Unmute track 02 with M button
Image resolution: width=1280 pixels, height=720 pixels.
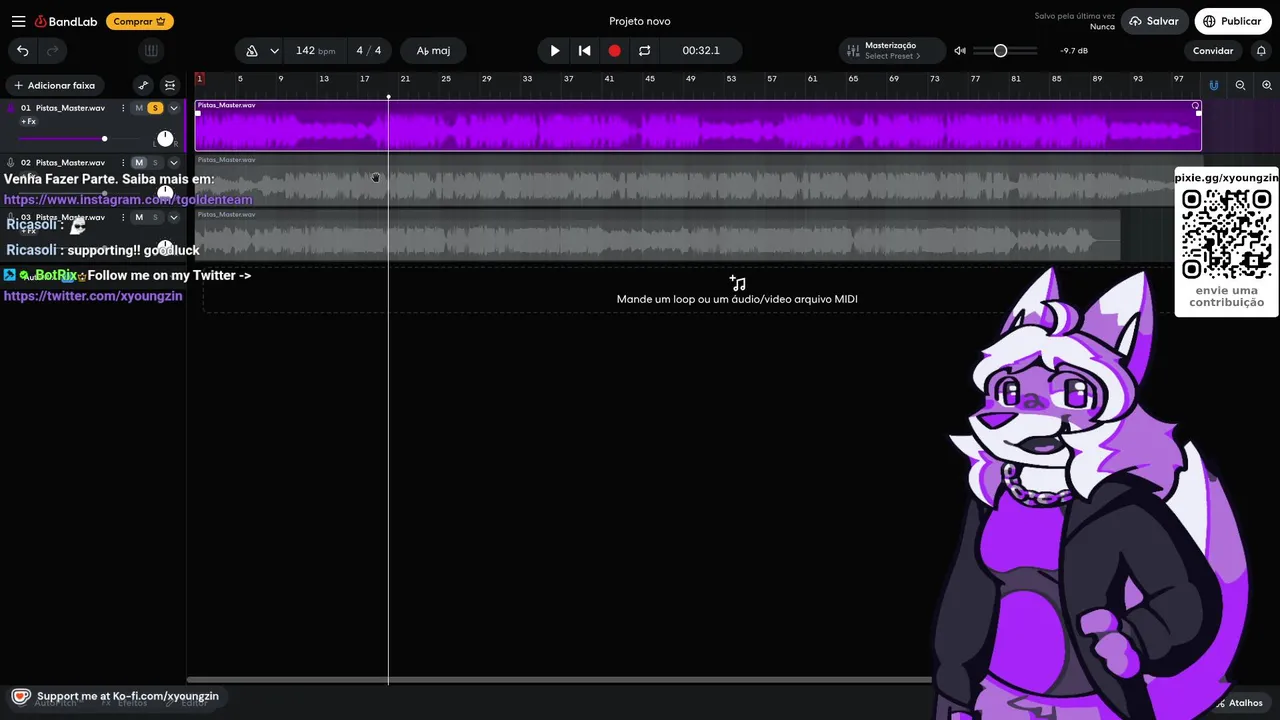tap(139, 162)
